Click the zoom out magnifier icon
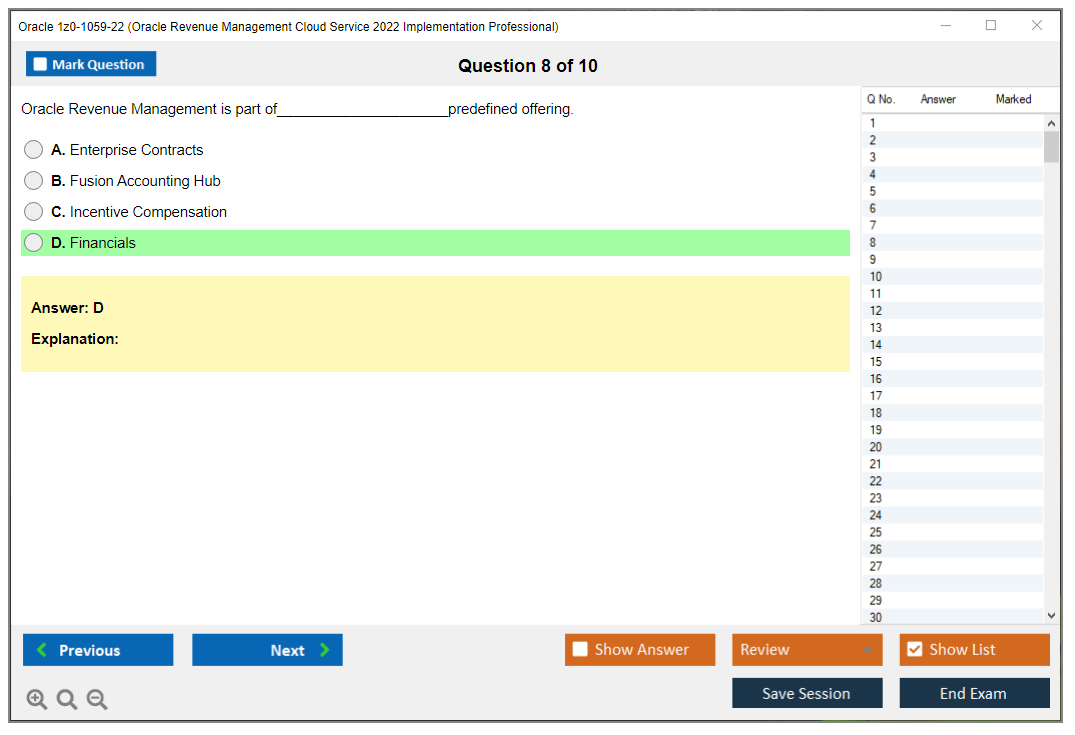The height and width of the screenshot is (735, 1075). (x=97, y=700)
